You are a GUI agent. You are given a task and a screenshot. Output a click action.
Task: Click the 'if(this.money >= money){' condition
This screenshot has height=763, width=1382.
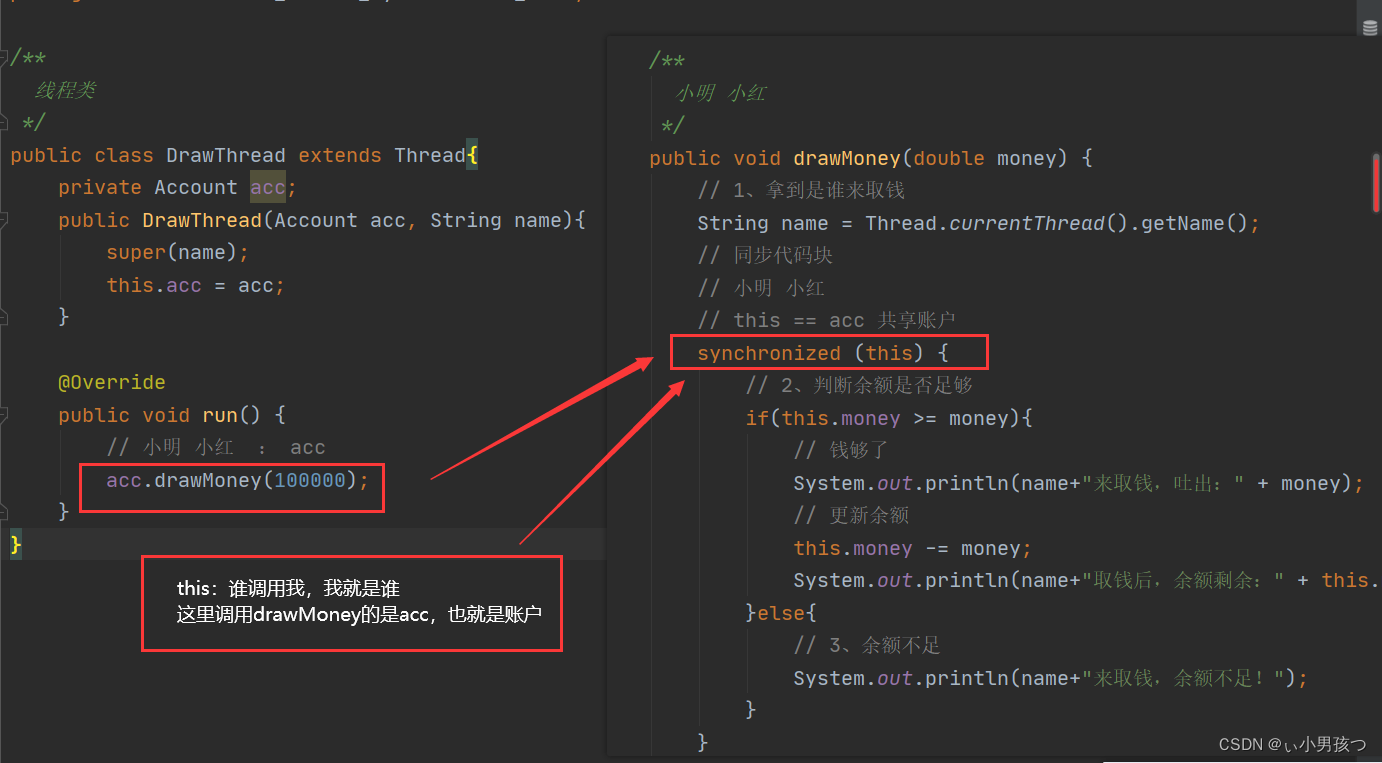(x=889, y=418)
